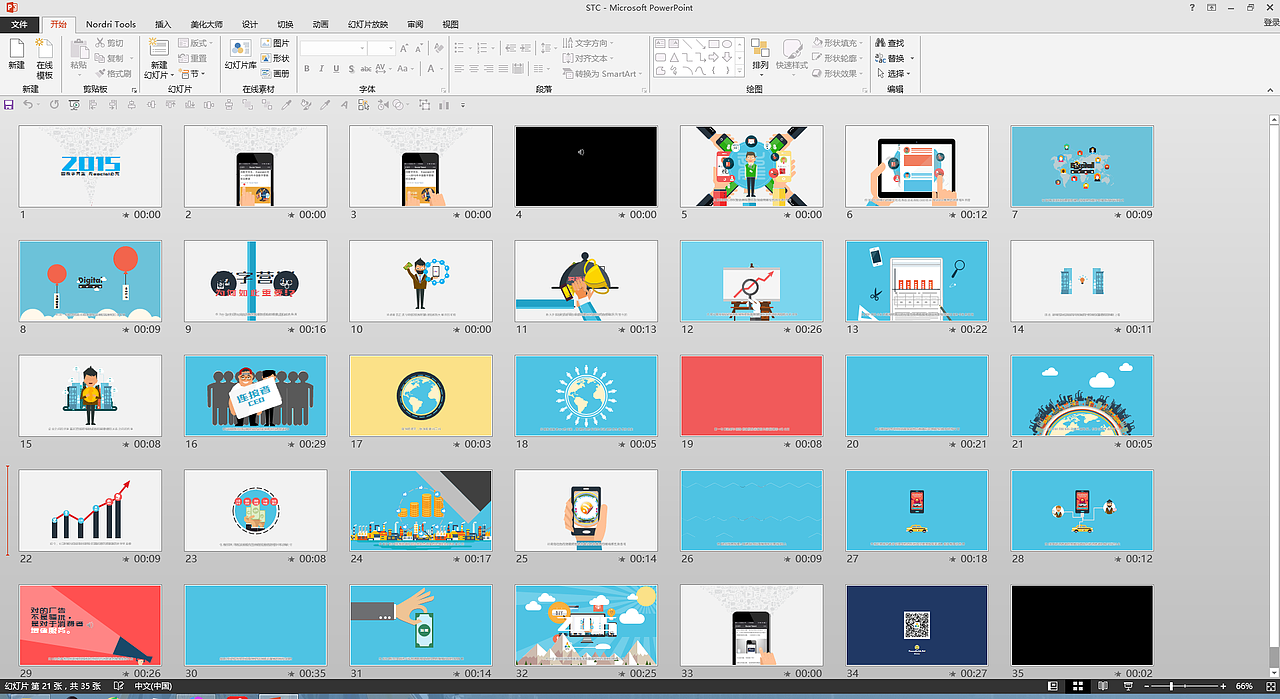Switch to Normal view in status bar

pyautogui.click(x=1053, y=687)
